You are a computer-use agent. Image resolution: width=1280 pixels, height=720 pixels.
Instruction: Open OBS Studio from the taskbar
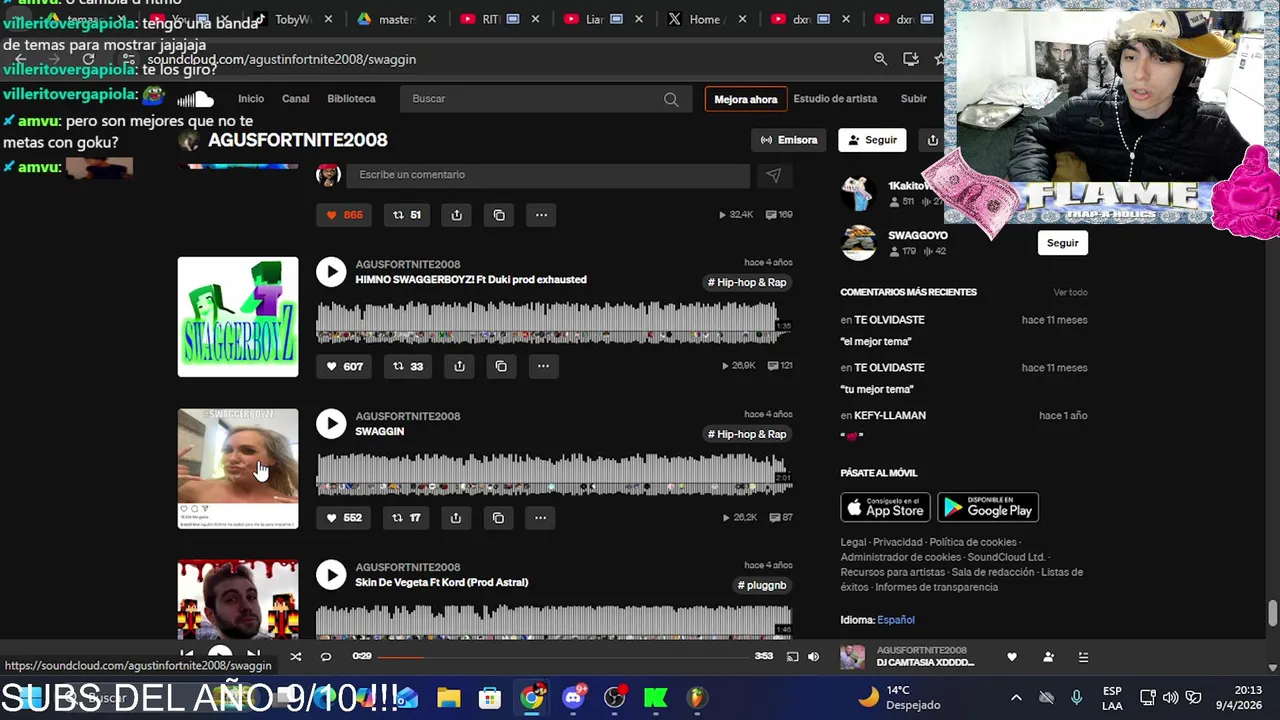pyautogui.click(x=614, y=697)
